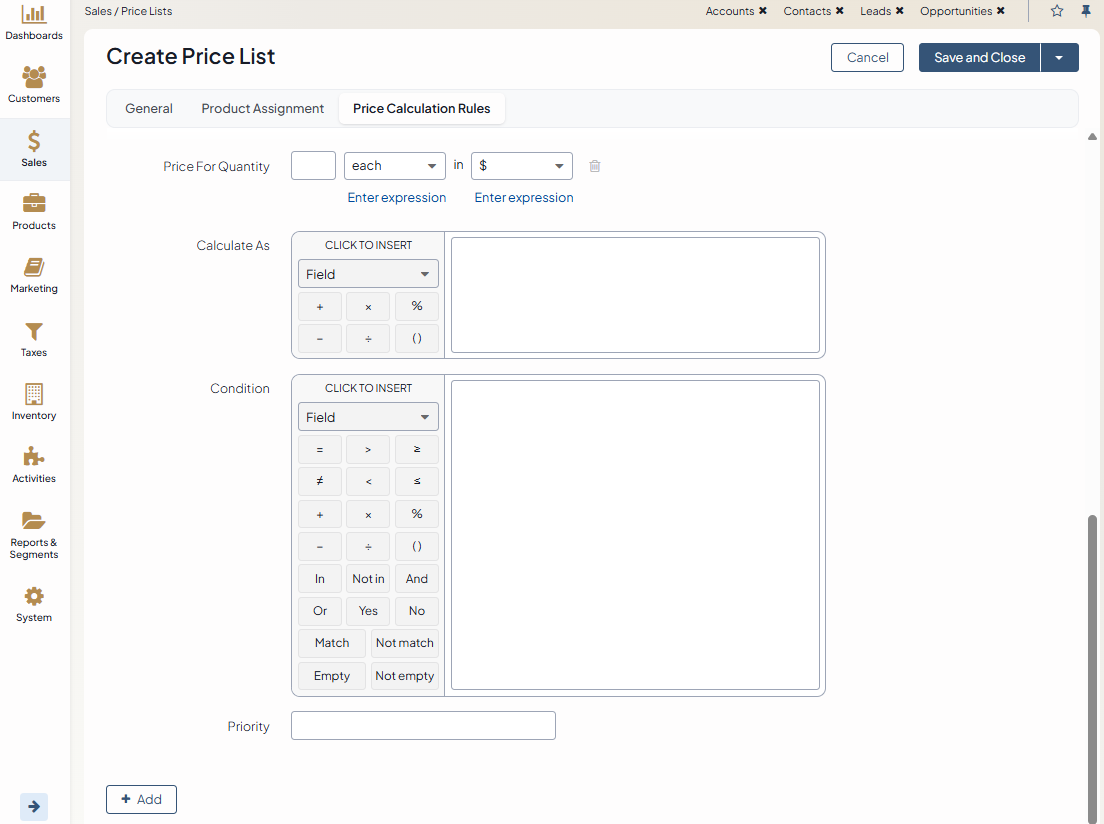Switch to the Product Assignment tab
The width and height of the screenshot is (1104, 824).
263,109
